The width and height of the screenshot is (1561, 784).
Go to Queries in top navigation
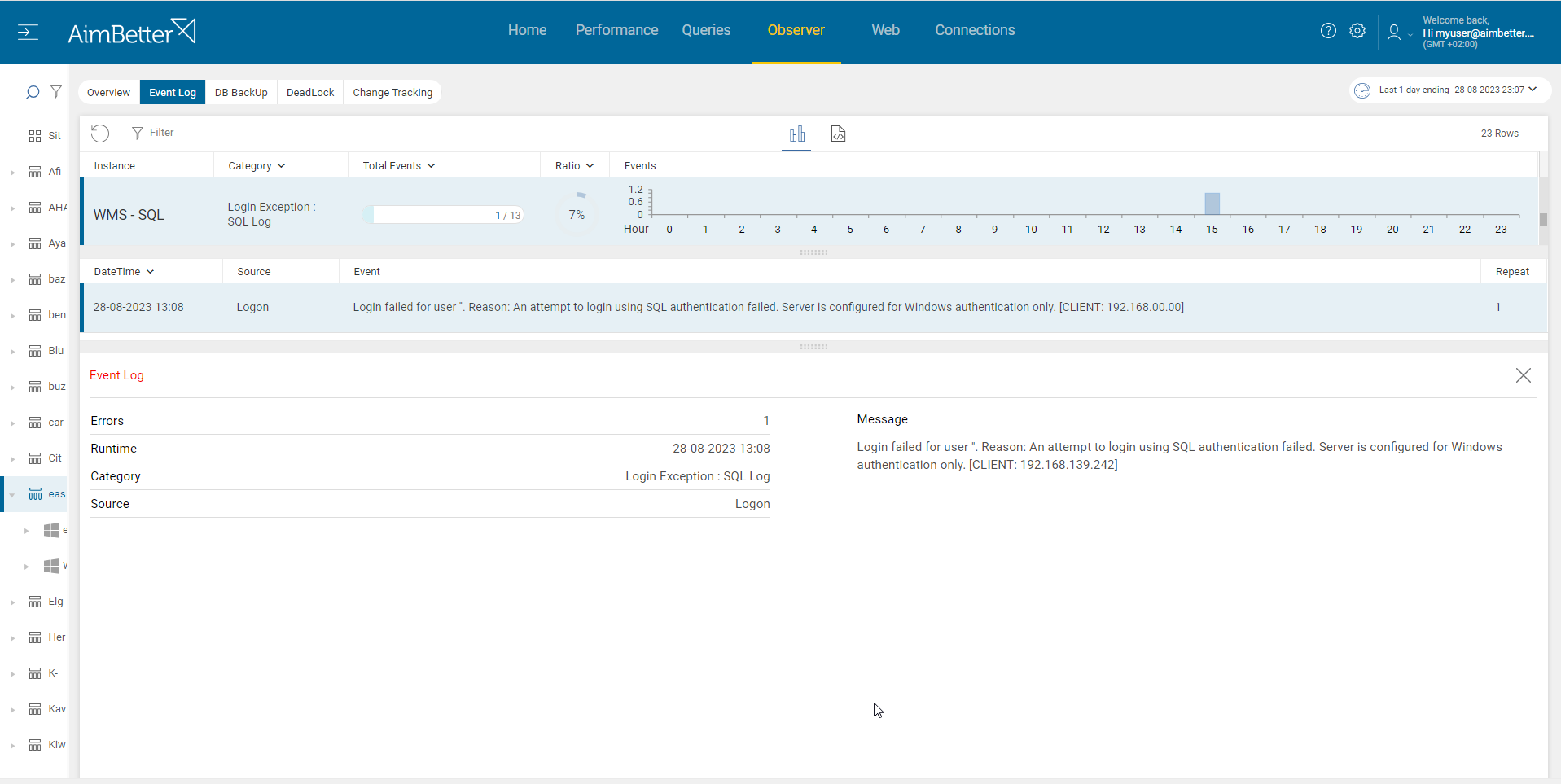tap(707, 30)
